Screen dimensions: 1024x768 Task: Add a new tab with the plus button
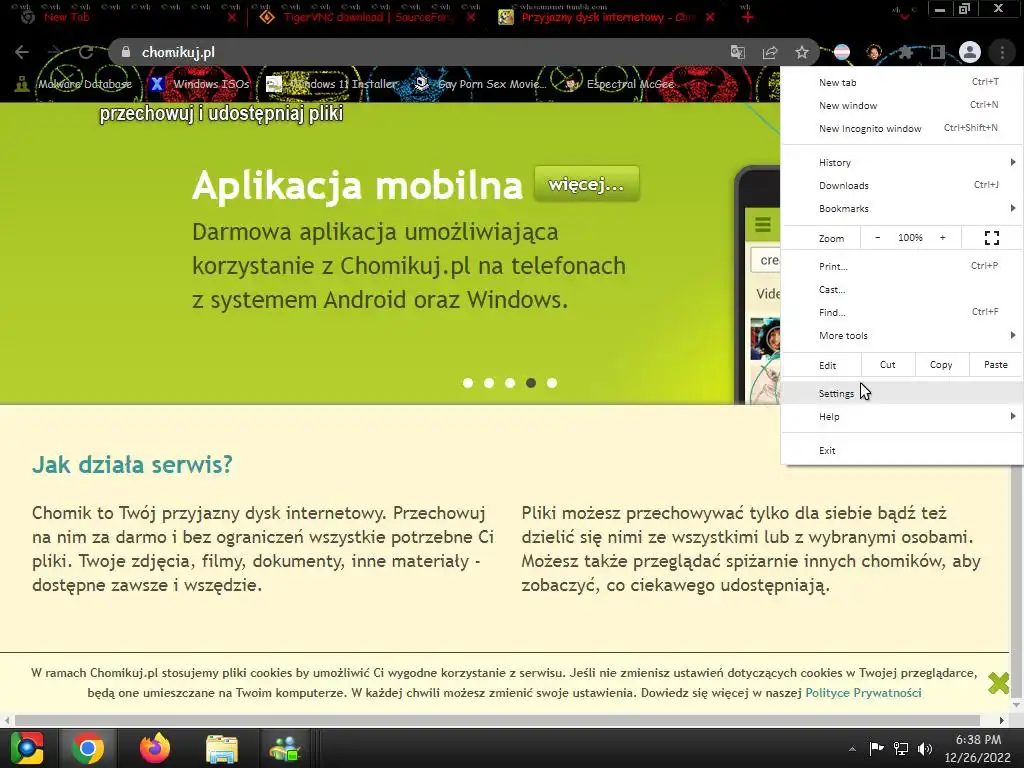pos(748,17)
